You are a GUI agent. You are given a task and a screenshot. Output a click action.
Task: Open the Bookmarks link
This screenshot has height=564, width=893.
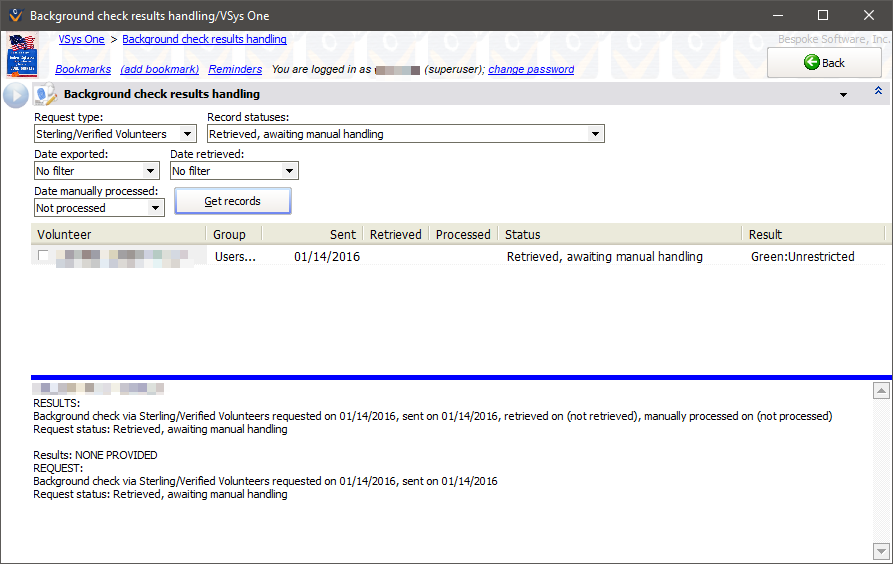pos(83,70)
